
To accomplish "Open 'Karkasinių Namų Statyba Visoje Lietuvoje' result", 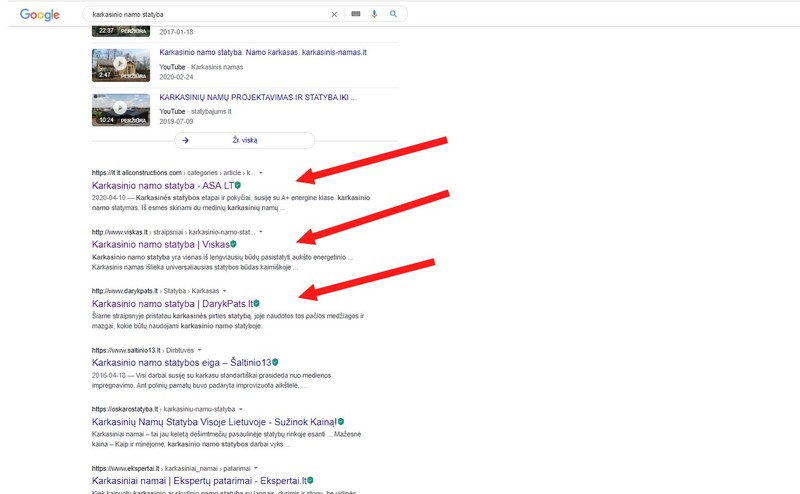I will click(x=214, y=422).
